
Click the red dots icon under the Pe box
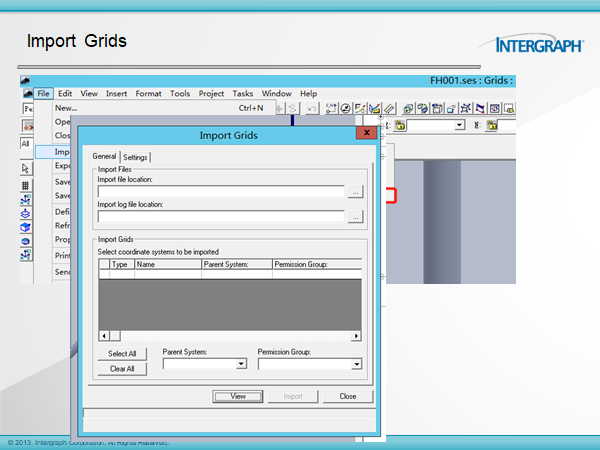(27, 126)
